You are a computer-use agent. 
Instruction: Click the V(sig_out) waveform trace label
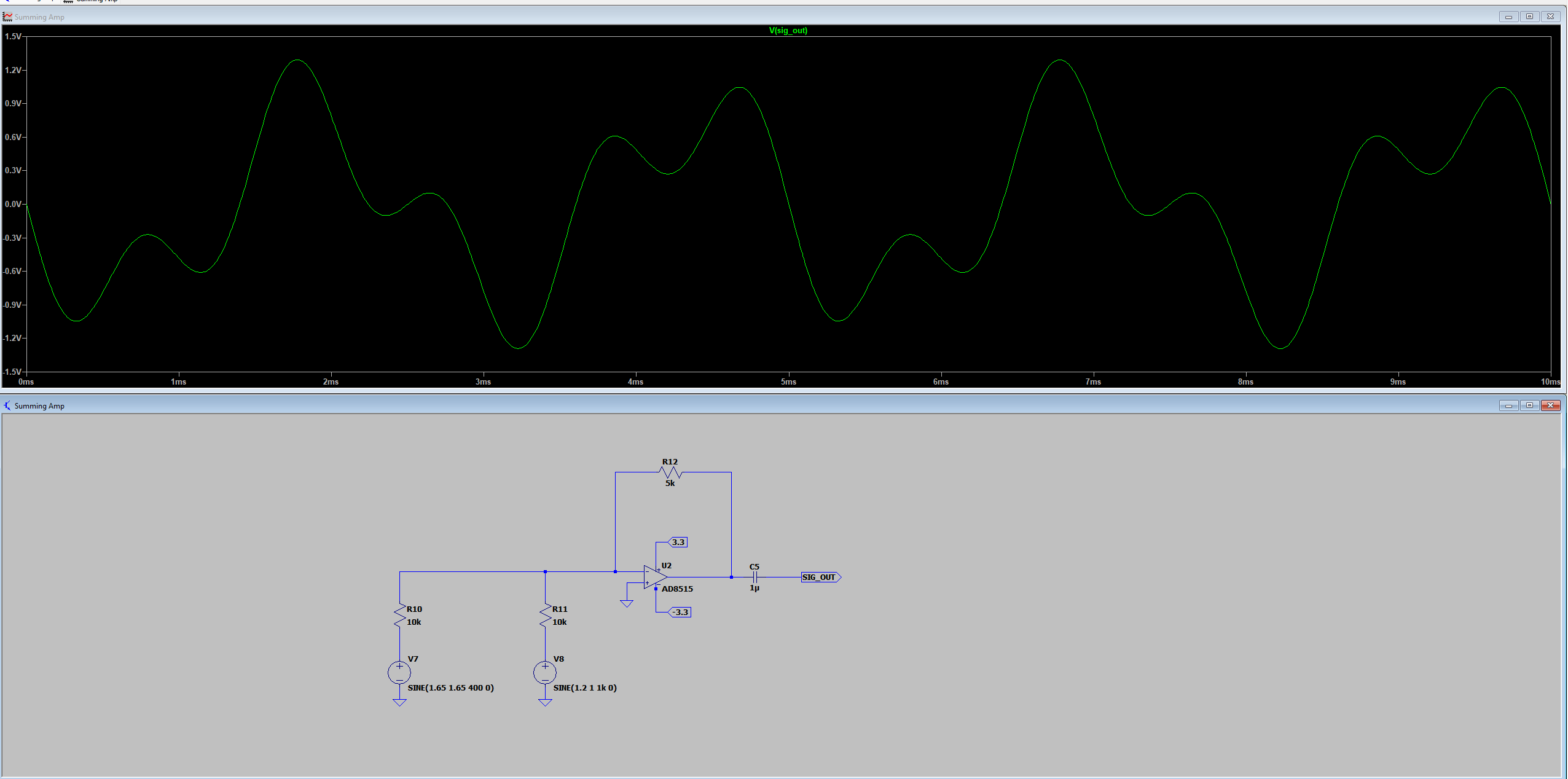[791, 31]
